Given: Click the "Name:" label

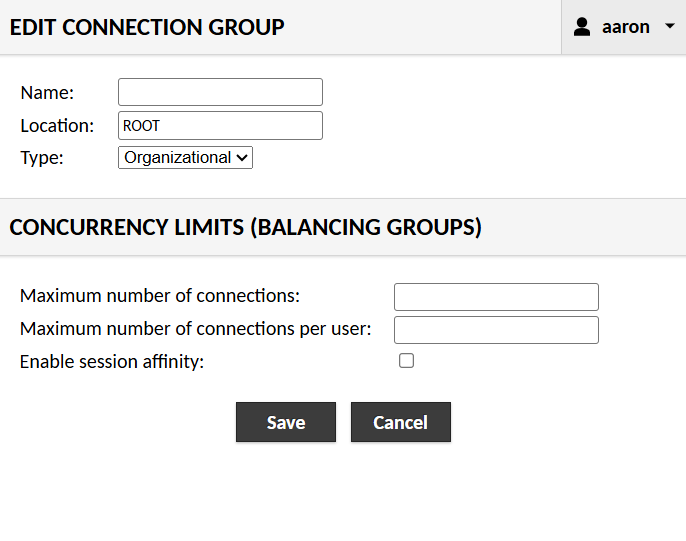Looking at the screenshot, I should pos(47,93).
